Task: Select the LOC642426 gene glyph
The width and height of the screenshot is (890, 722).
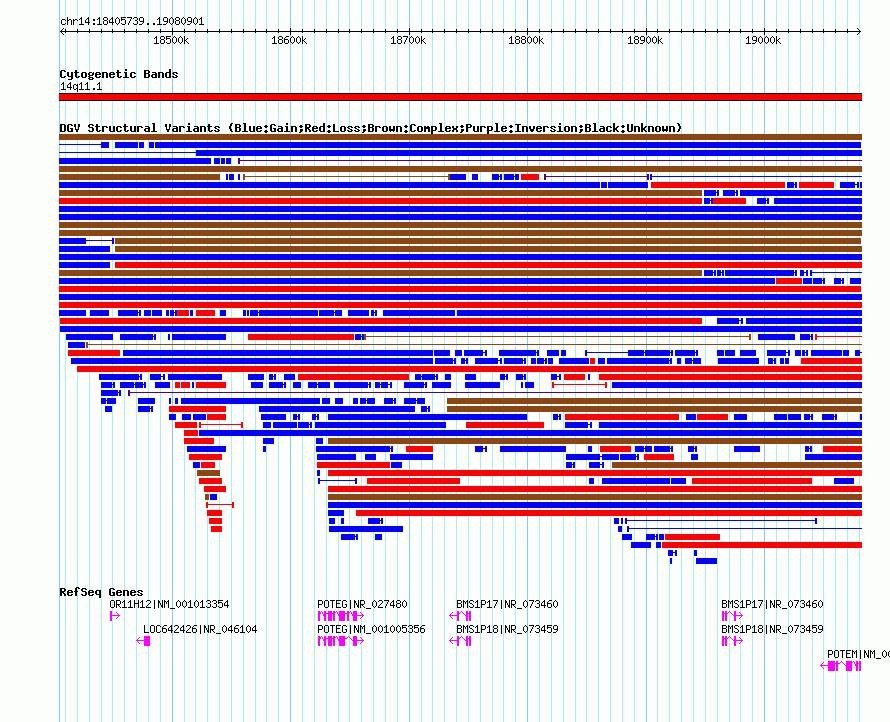Action: 144,641
